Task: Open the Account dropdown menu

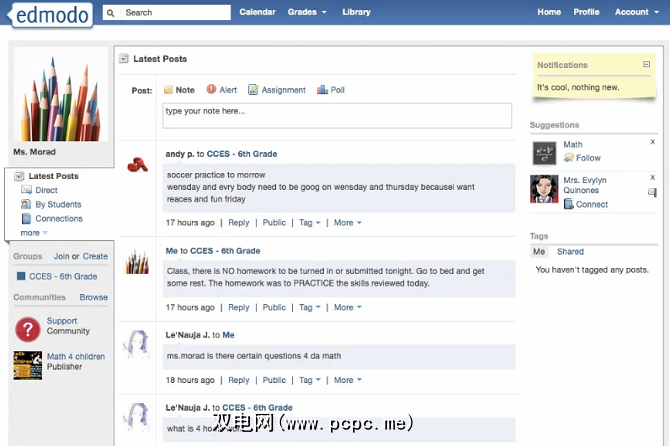Action: (x=637, y=12)
